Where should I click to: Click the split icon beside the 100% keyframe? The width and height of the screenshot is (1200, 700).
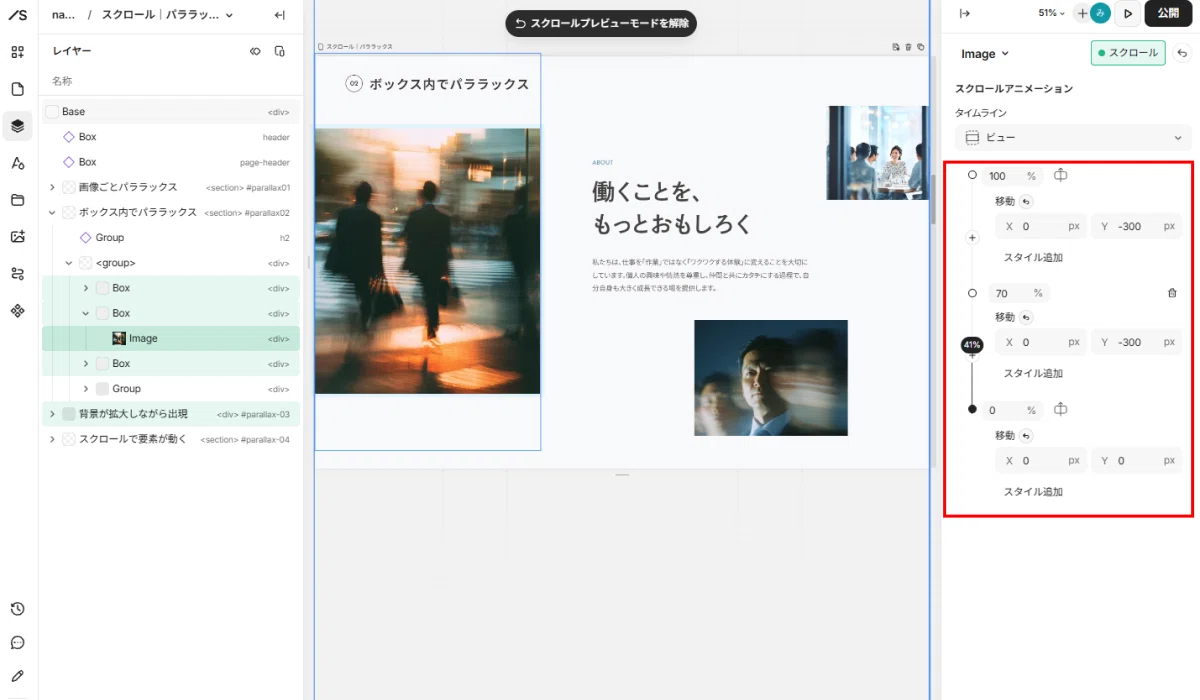(1061, 176)
